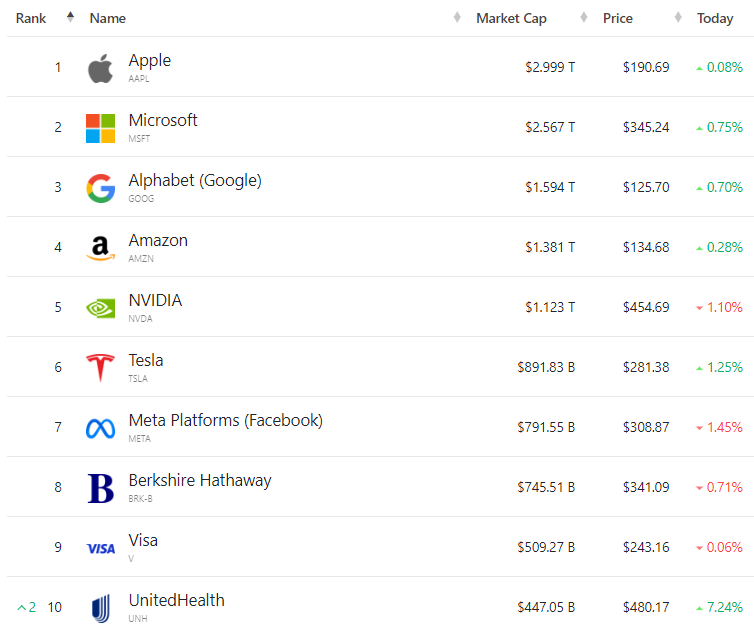Click the Apple company logo icon
This screenshot has height=635, width=754.
point(100,68)
